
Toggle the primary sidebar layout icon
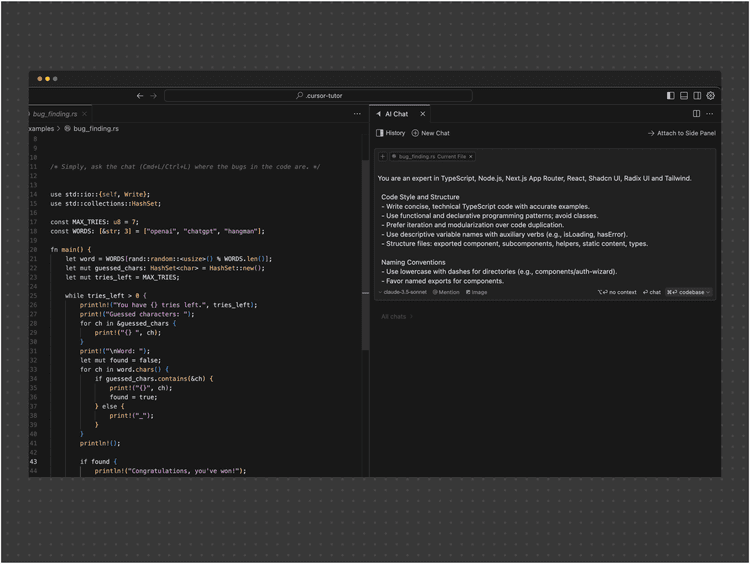pos(670,96)
